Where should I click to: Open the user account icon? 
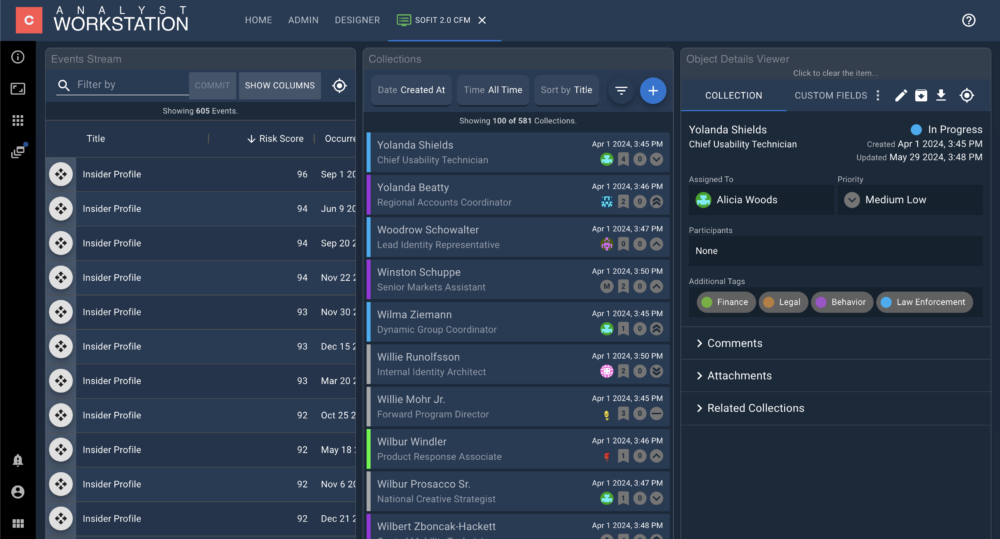click(x=18, y=492)
